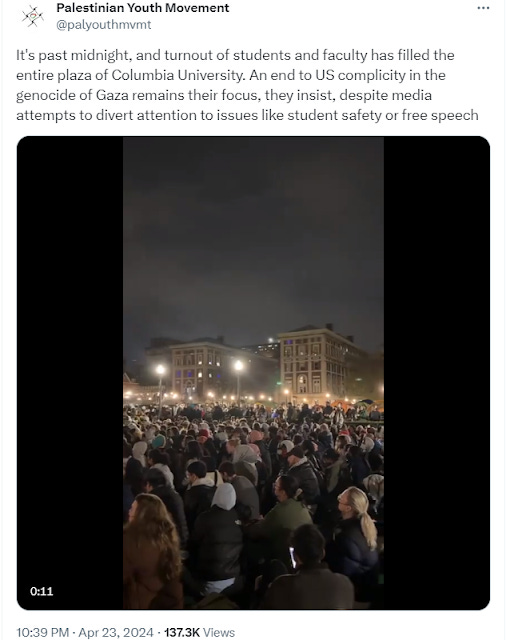510x640 pixels.
Task: Click the Apr 23, 2024 date
Action: tap(116, 632)
